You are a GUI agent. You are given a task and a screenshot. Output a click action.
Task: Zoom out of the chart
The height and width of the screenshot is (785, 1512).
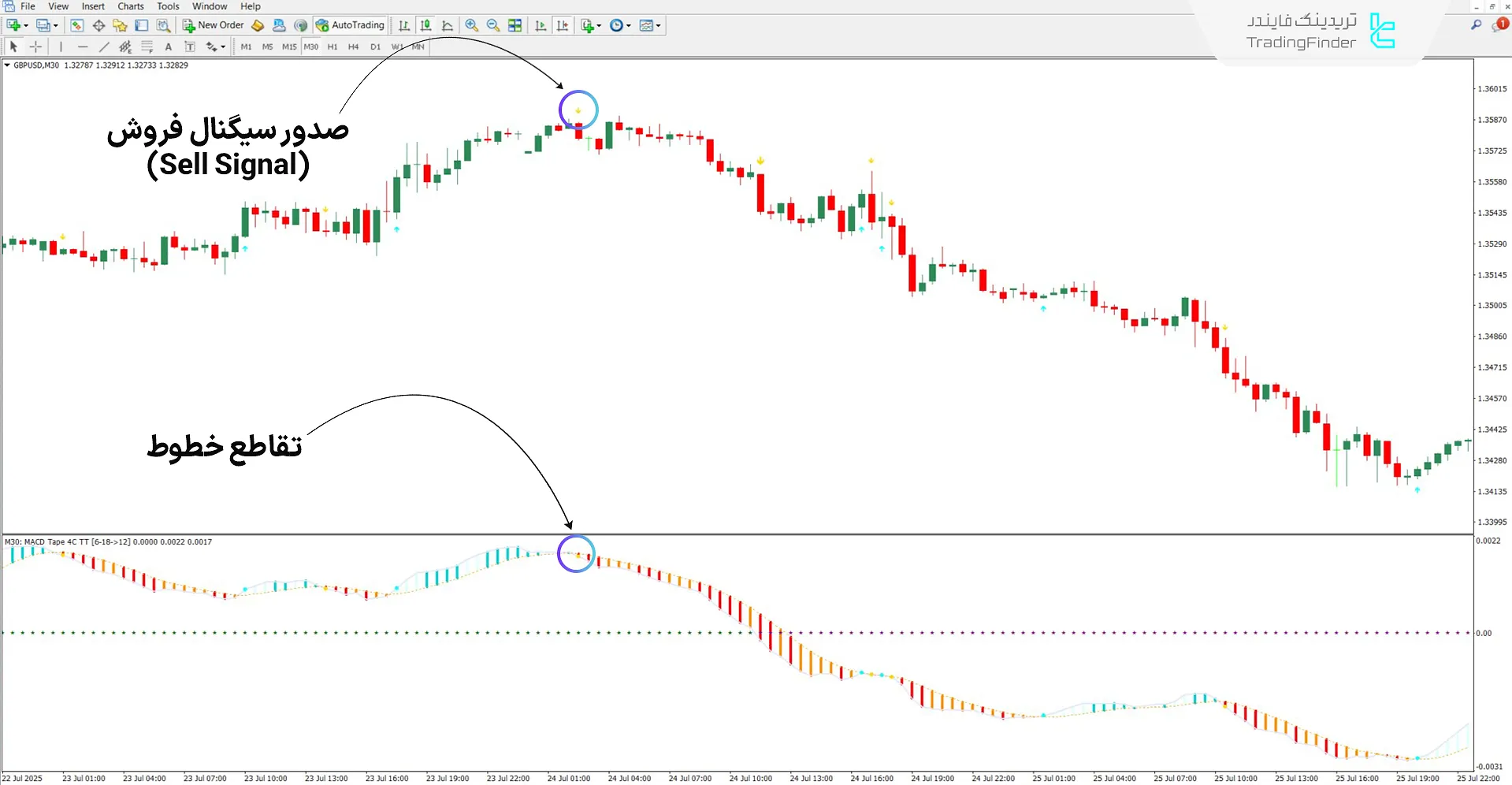[493, 25]
